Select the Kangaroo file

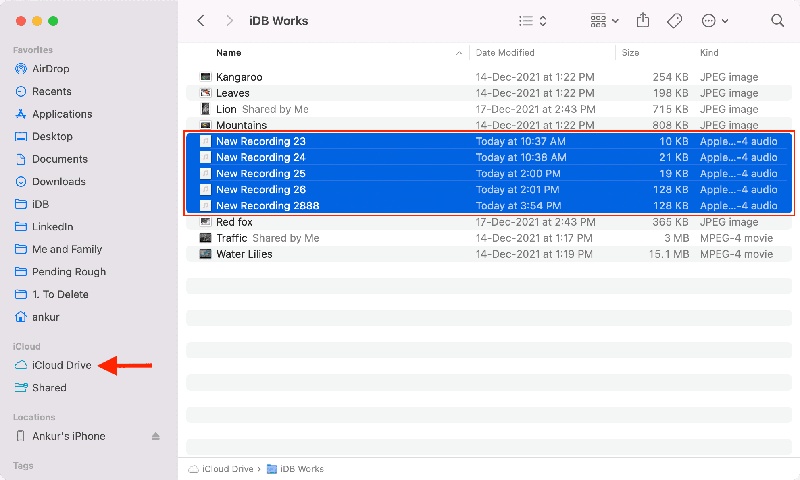[x=489, y=77]
